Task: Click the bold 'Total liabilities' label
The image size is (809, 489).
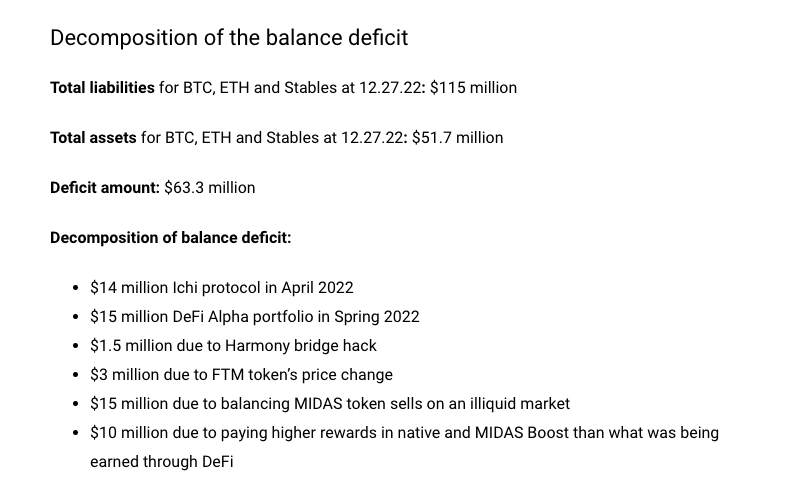Action: point(102,88)
